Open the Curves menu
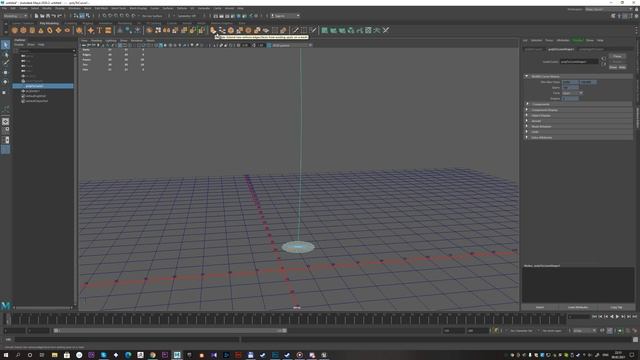Screen dimensions: 640x360 pyautogui.click(x=154, y=8)
